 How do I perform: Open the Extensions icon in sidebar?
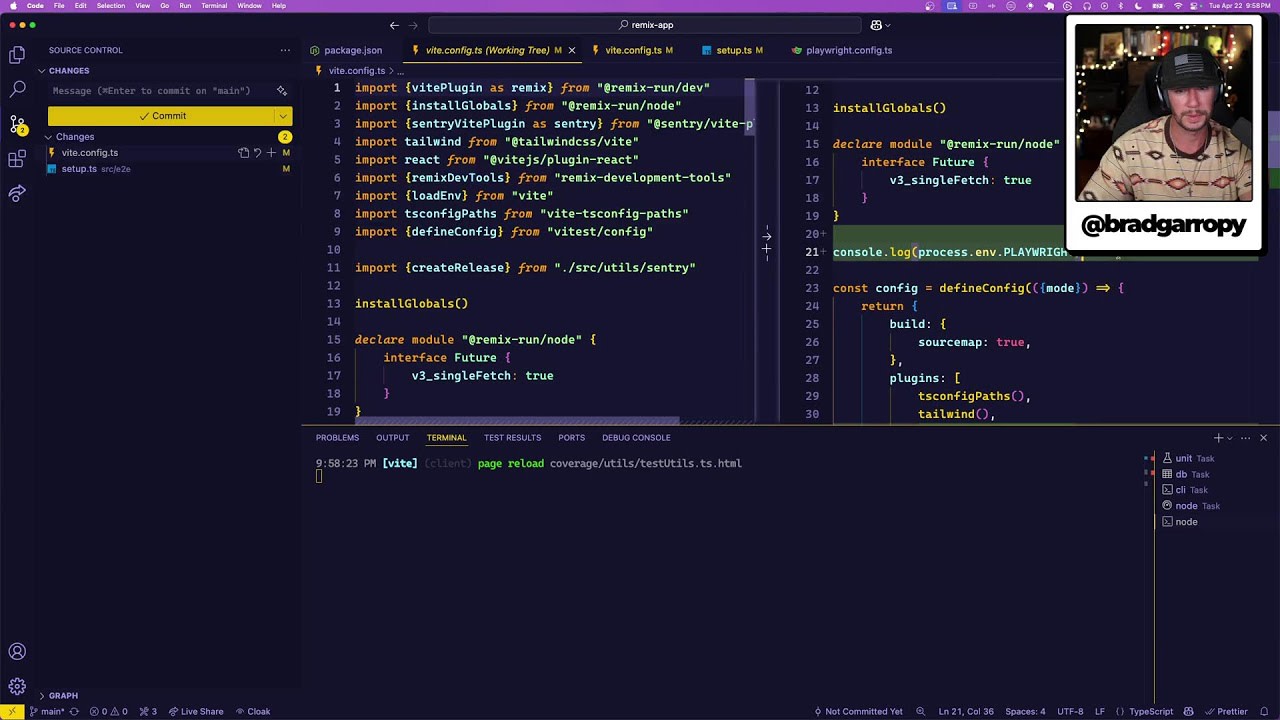(x=16, y=160)
